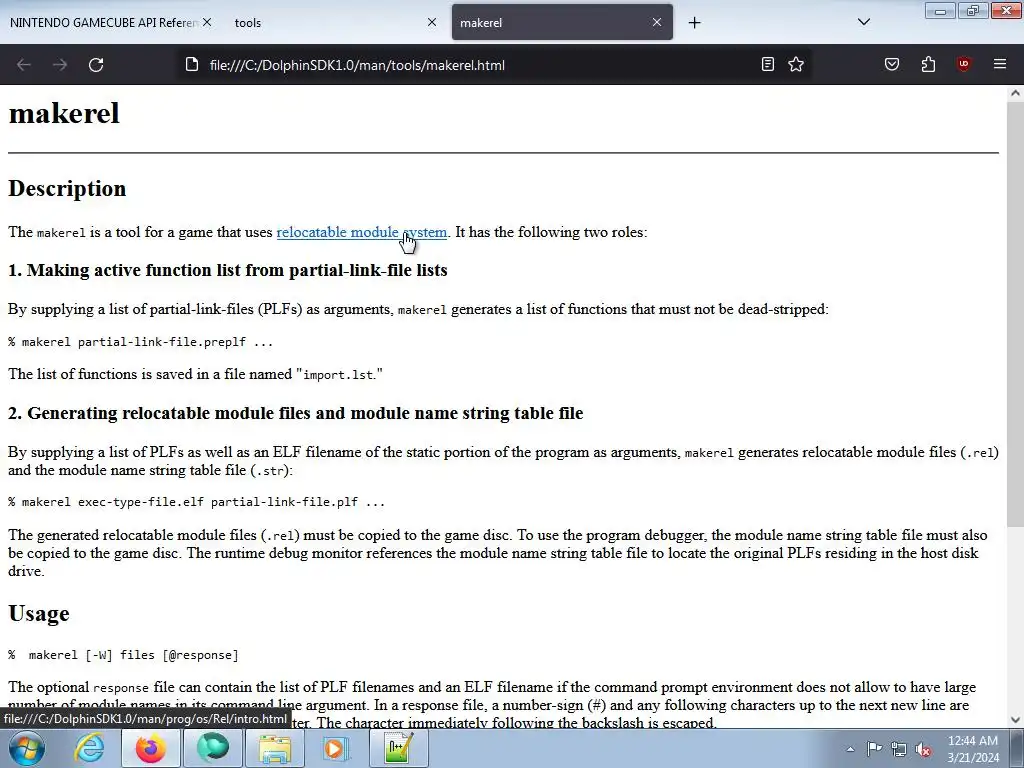Open Windows Explorer folder from taskbar
Screen dimensions: 1024x768
pyautogui.click(x=275, y=748)
